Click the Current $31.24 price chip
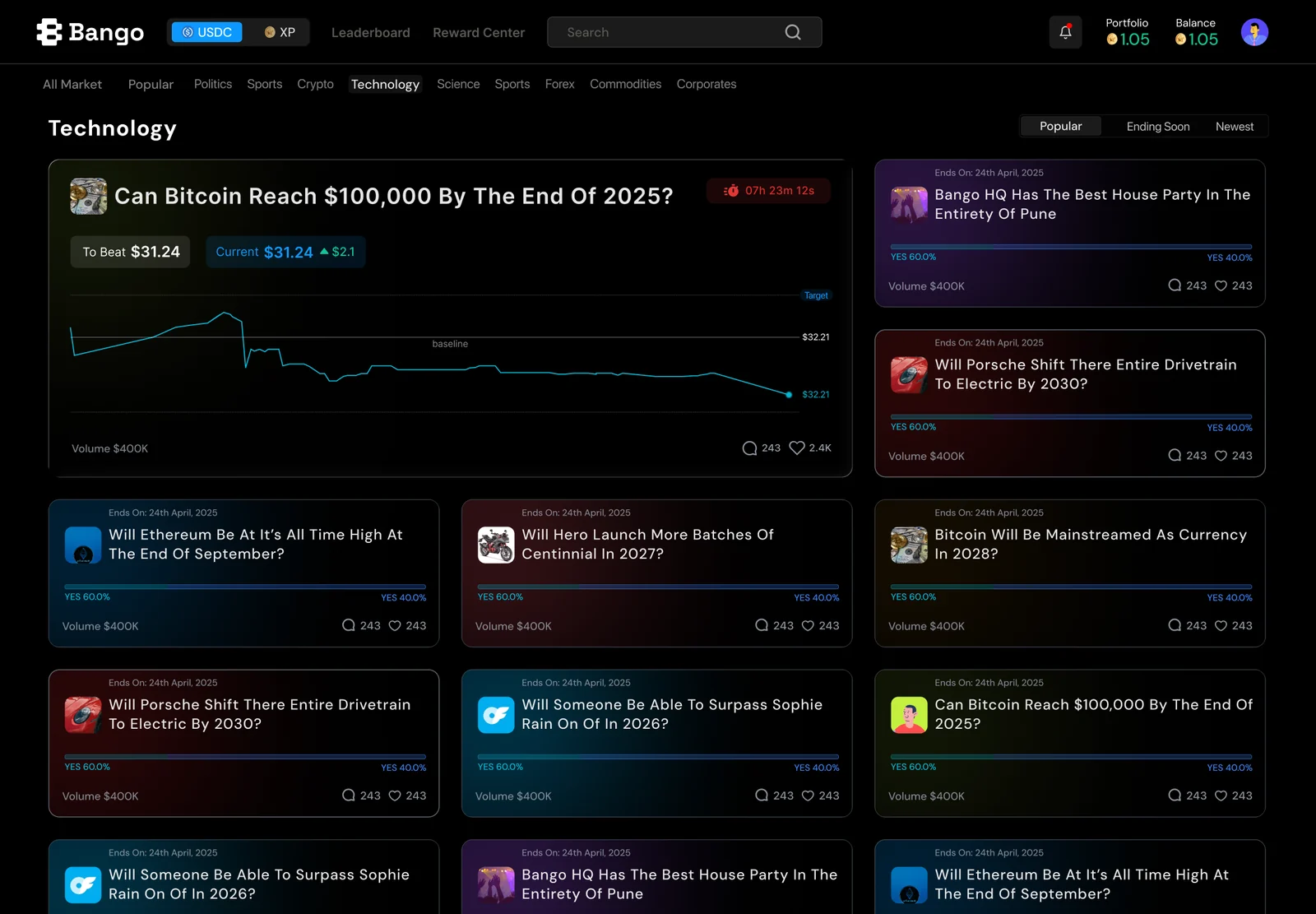The width and height of the screenshot is (1316, 914). click(285, 252)
